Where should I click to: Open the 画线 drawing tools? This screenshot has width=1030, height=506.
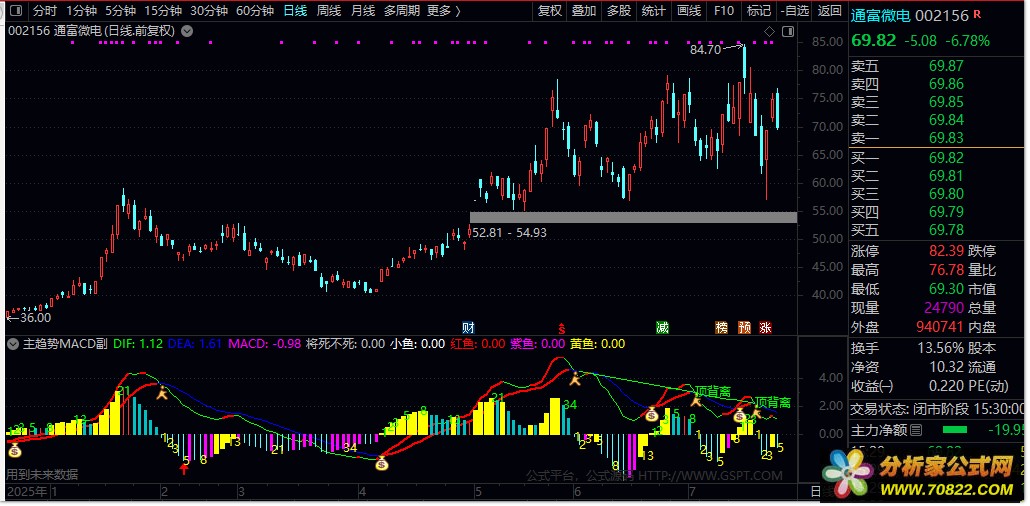688,11
